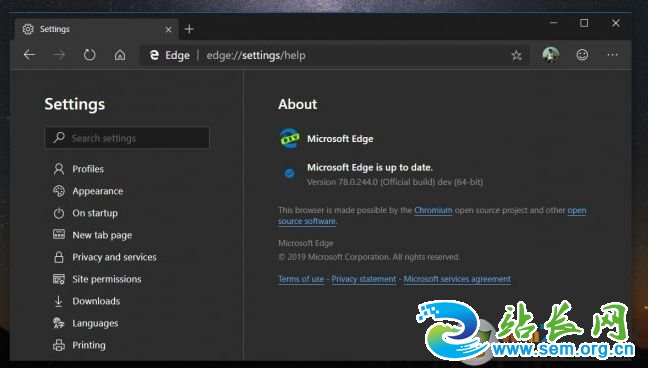The image size is (648, 368).
Task: Open the three-dot Settings and more menu
Action: tap(612, 55)
